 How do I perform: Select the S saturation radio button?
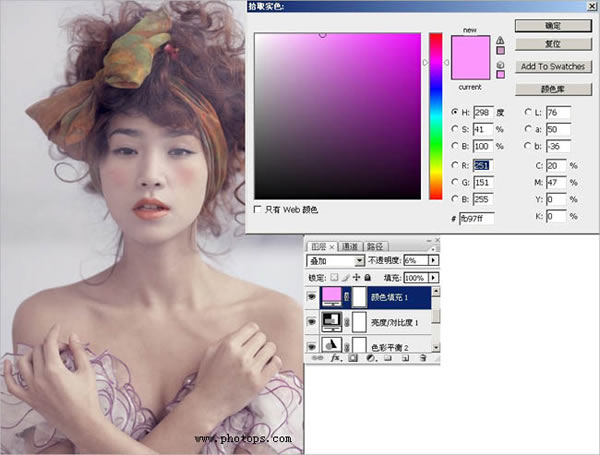click(456, 128)
